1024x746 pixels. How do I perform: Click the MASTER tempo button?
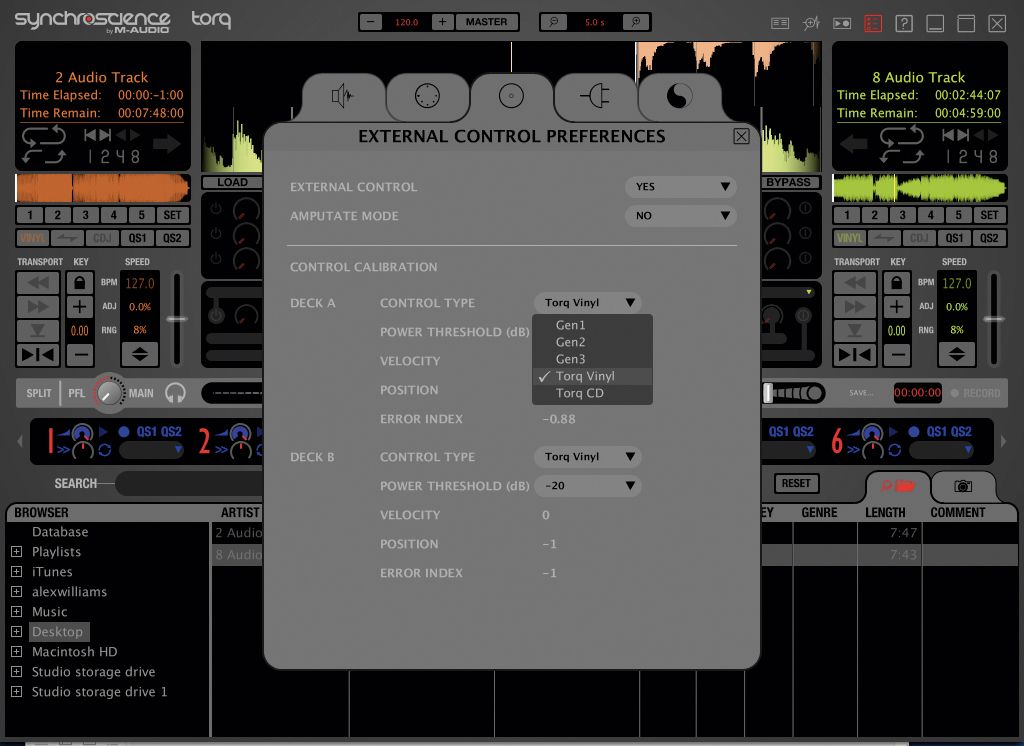tap(486, 22)
